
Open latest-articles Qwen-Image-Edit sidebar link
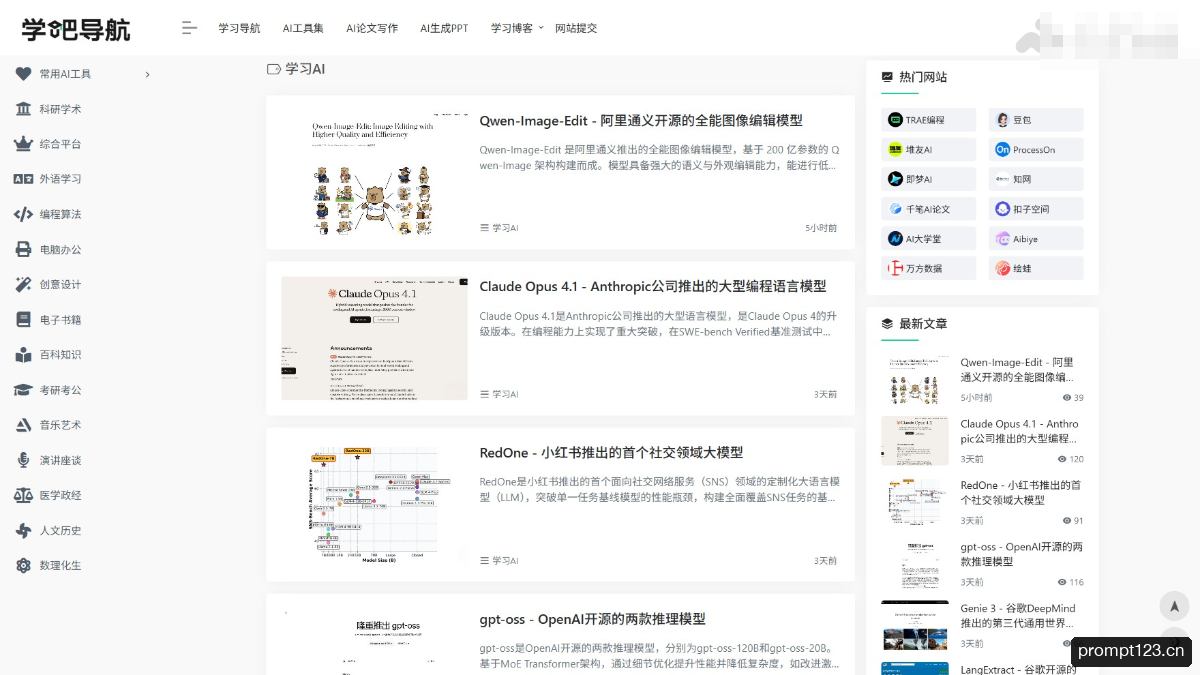[1017, 370]
